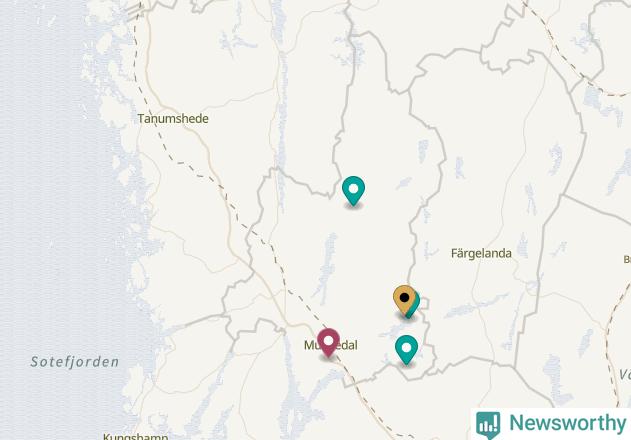Image resolution: width=631 pixels, height=440 pixels.
Task: Click the Sotefjorden water label
Action: (75, 362)
